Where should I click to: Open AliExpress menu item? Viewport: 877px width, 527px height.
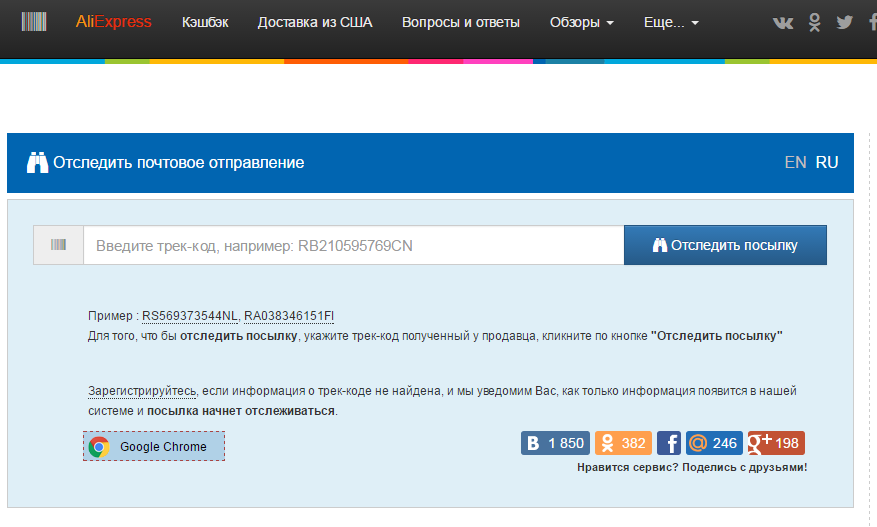point(114,22)
